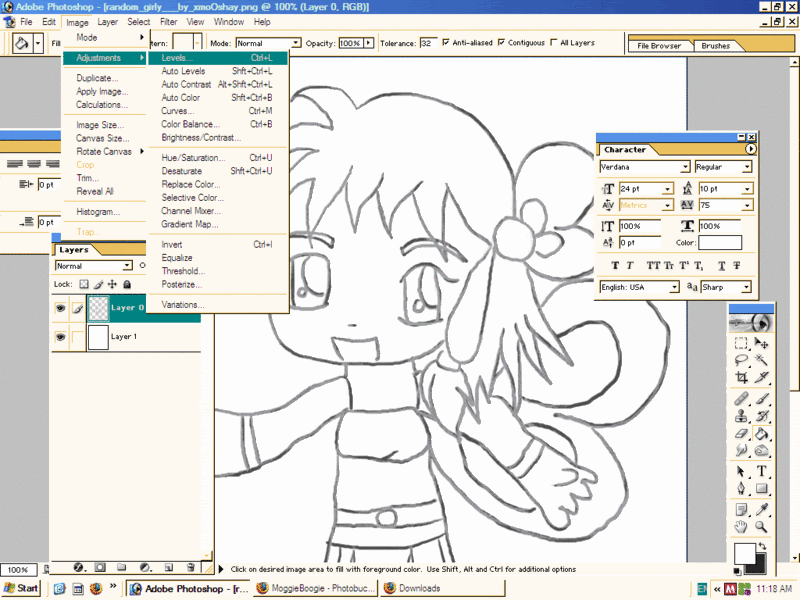Viewport: 800px width, 600px height.
Task: Select the Zoom magnifier tool
Action: click(x=761, y=527)
